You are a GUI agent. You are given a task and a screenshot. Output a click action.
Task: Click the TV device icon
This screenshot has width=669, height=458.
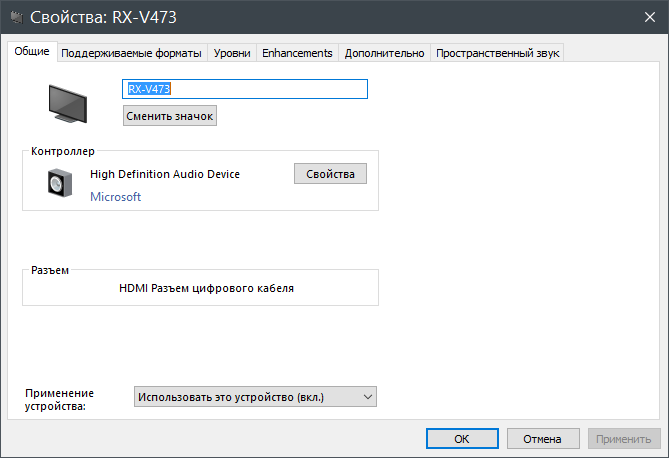pyautogui.click(x=68, y=104)
